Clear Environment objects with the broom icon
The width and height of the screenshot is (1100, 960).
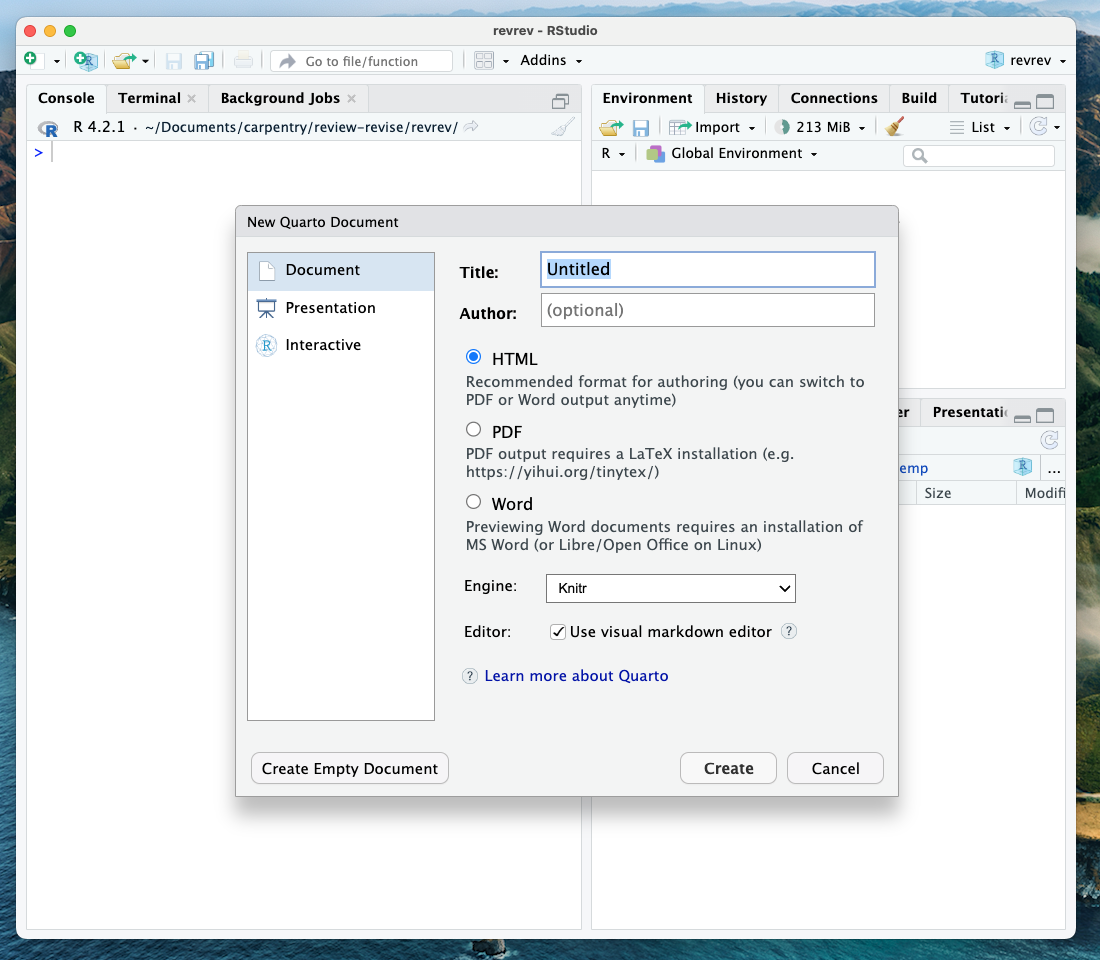tap(894, 127)
